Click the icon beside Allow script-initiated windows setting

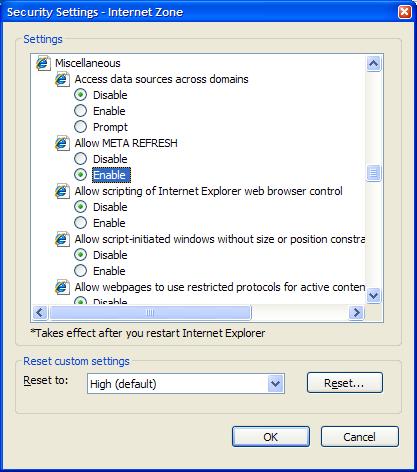(62, 239)
